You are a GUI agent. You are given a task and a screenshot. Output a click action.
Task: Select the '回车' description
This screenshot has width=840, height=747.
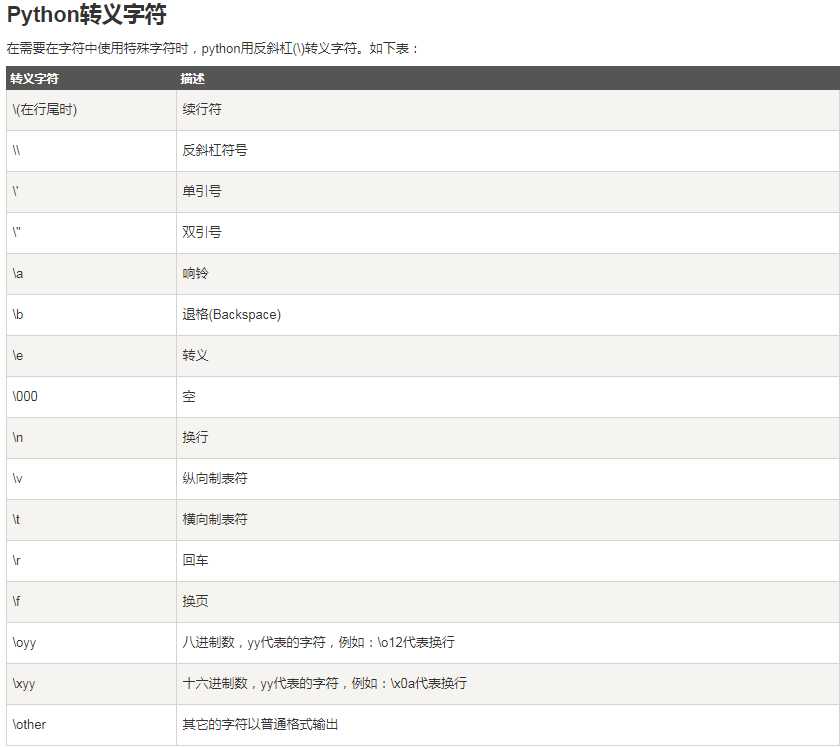pos(196,561)
